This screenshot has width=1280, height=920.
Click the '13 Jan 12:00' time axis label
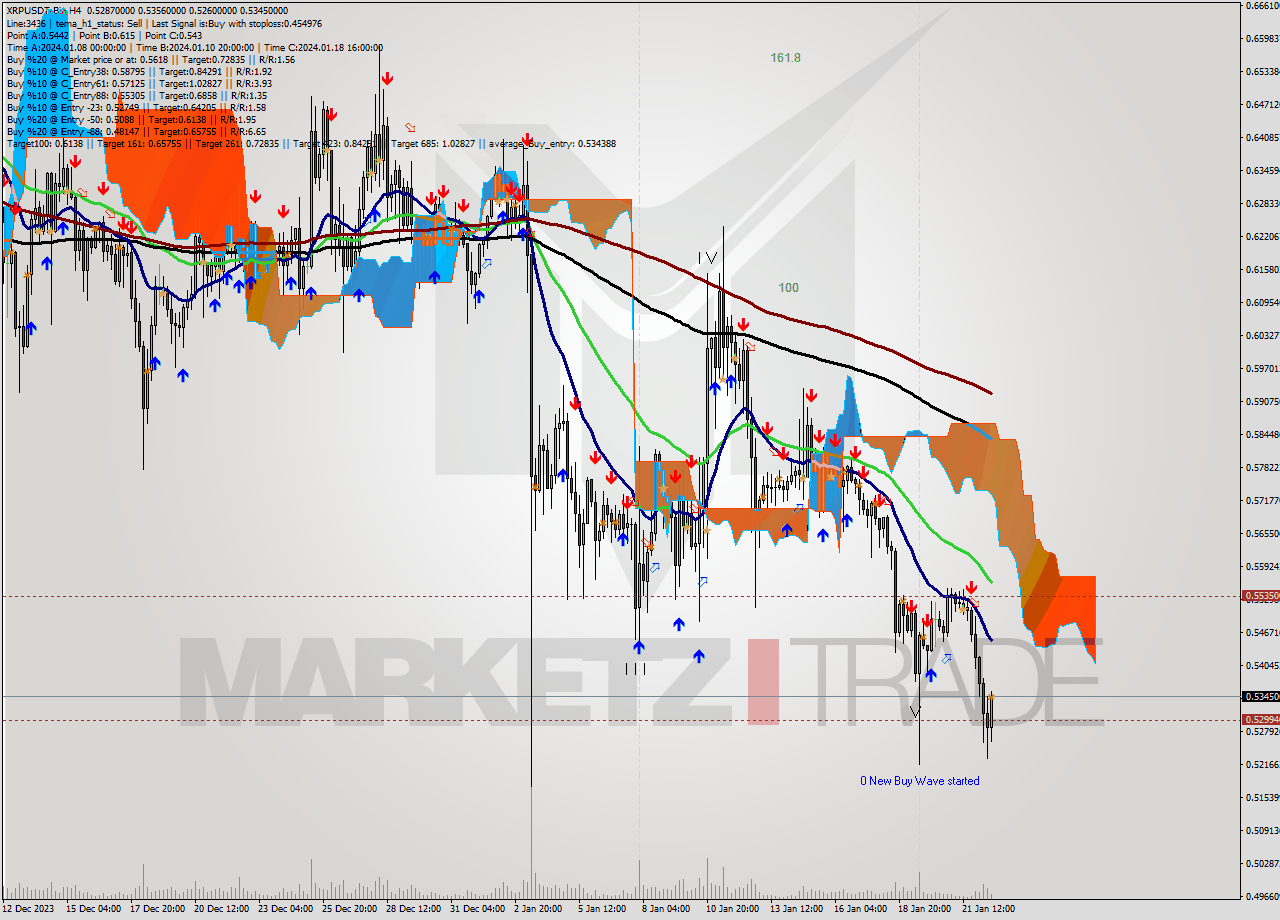coord(796,909)
